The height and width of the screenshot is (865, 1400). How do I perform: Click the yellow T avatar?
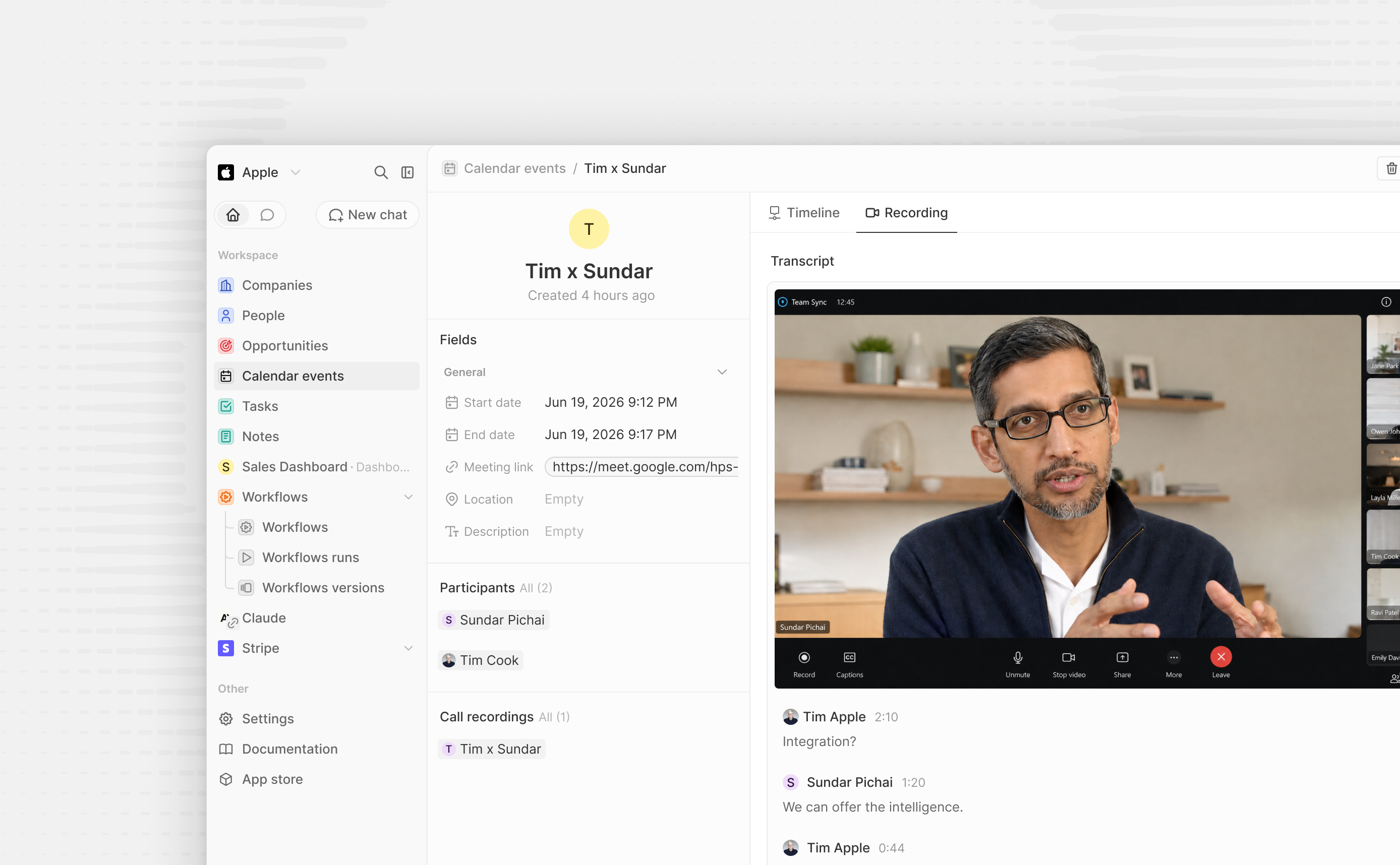(x=589, y=229)
